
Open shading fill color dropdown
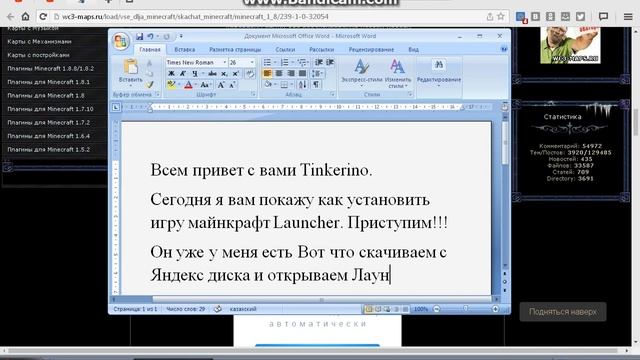point(275,84)
